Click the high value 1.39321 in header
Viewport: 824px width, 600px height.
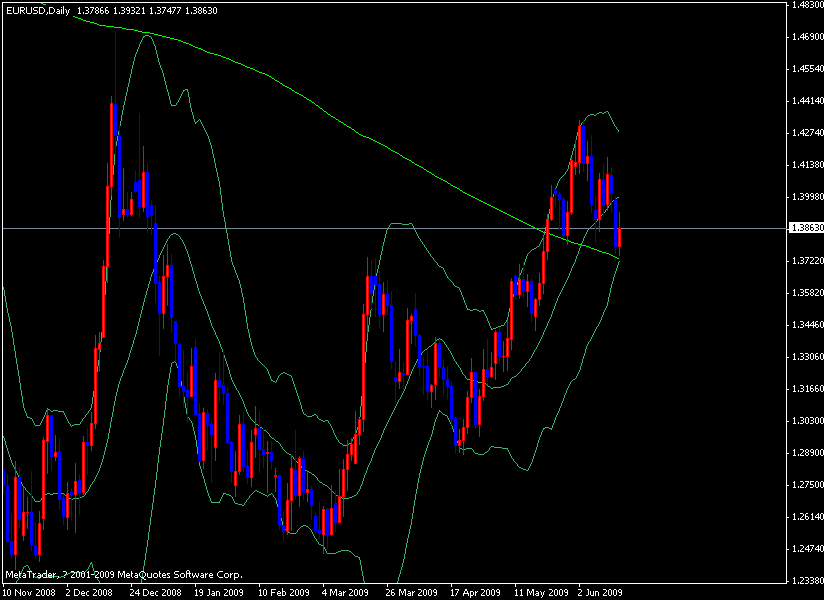(129, 11)
